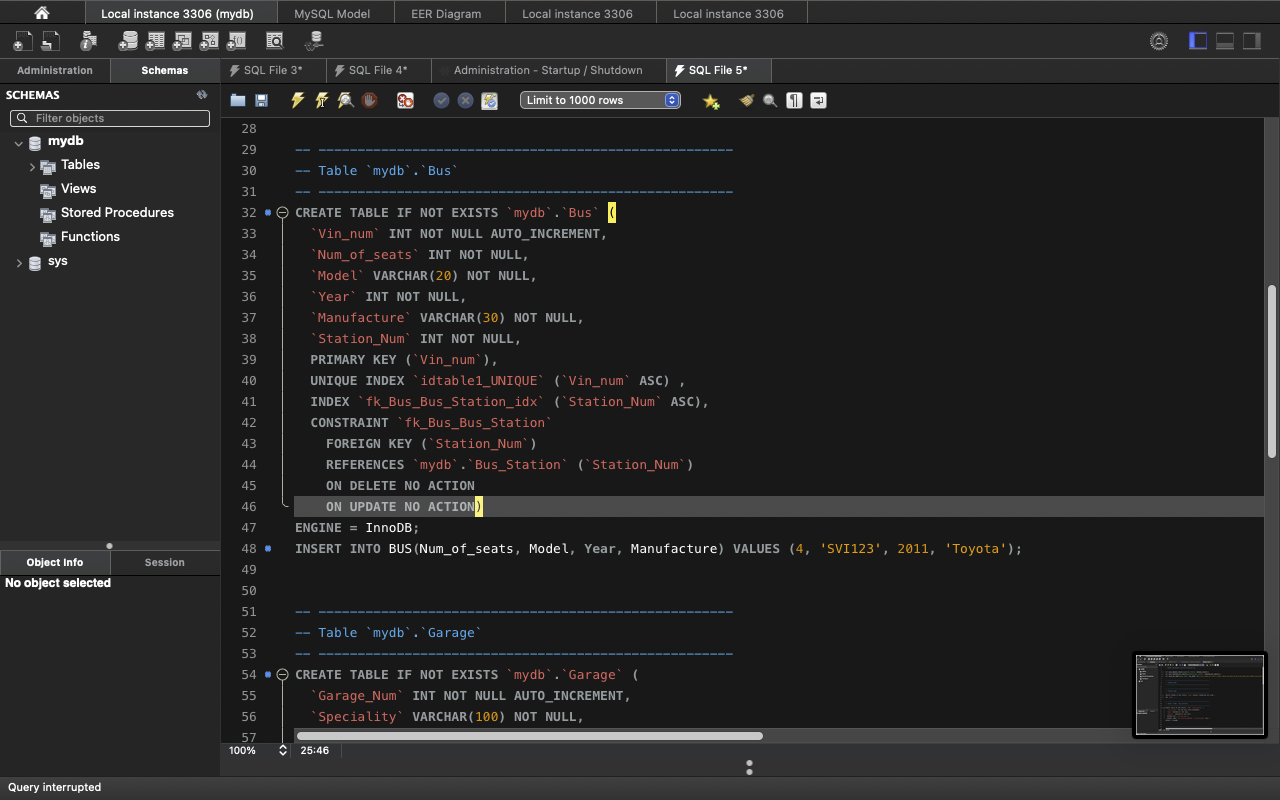Click the Save script floppy disk icon
The image size is (1280, 800).
pyautogui.click(x=262, y=100)
